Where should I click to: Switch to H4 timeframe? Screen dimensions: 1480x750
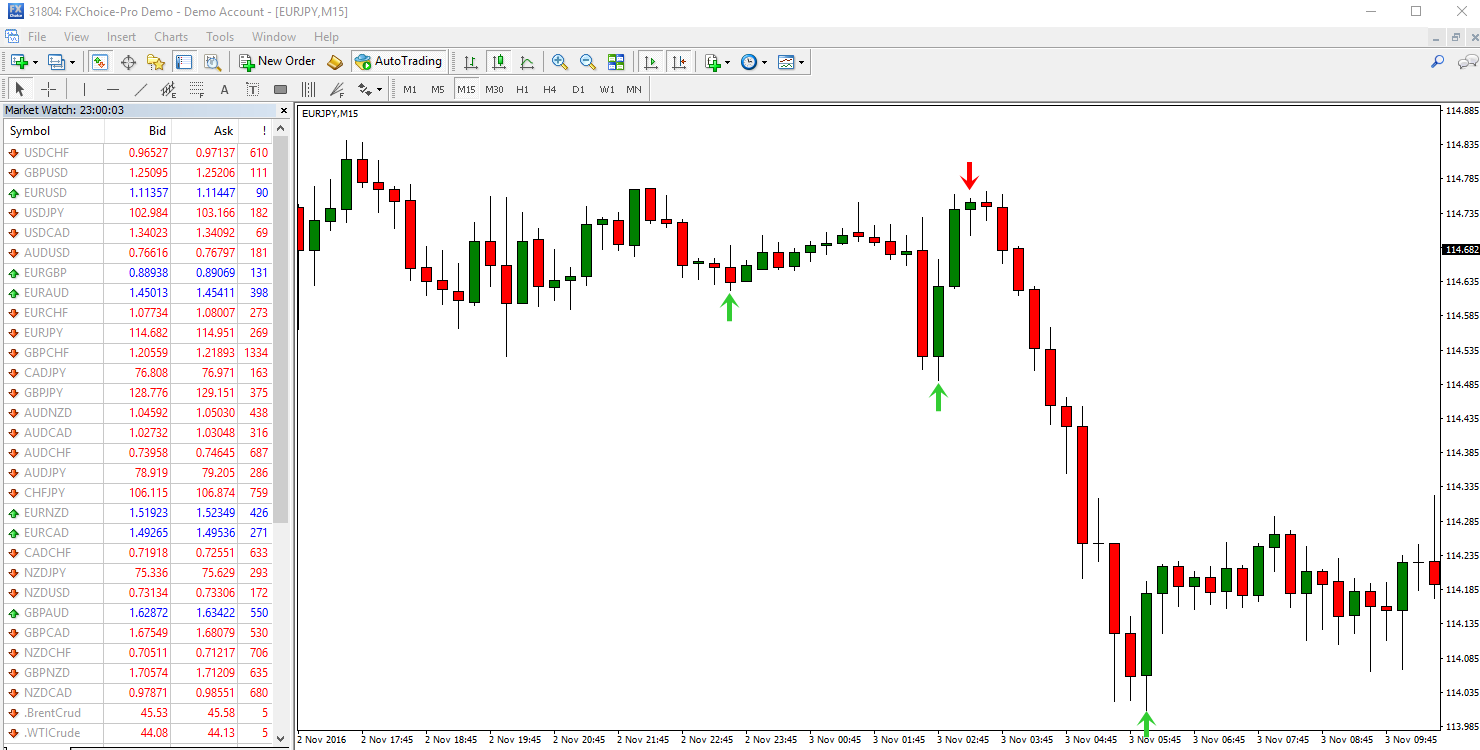pos(550,89)
